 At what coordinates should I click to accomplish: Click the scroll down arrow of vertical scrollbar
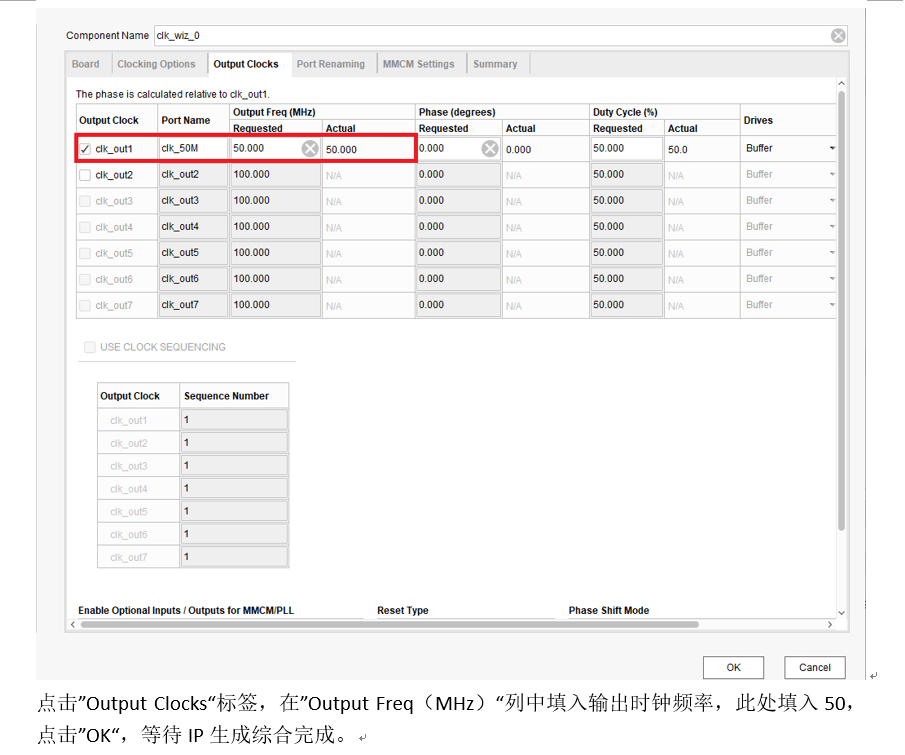(x=842, y=613)
